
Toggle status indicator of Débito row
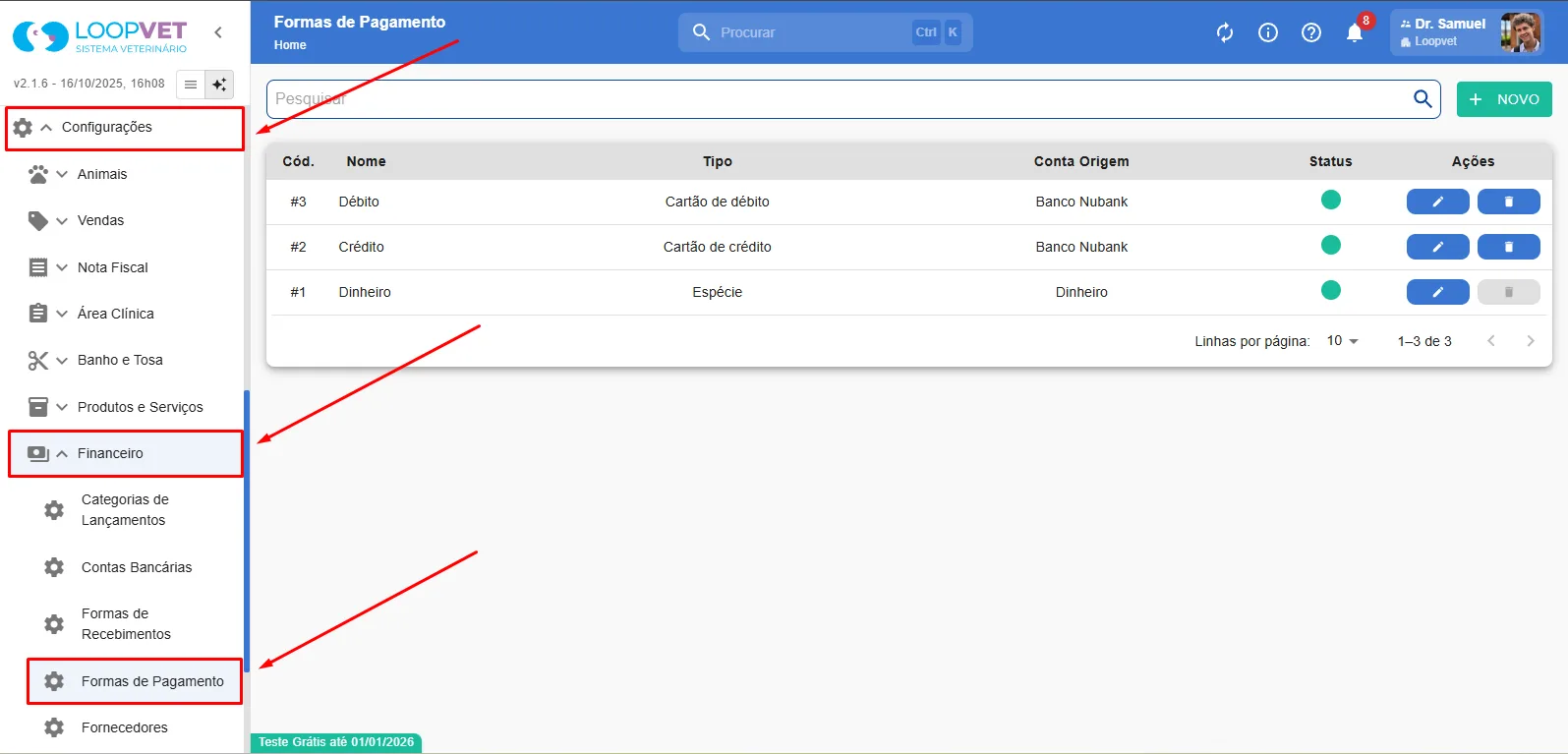pos(1331,201)
